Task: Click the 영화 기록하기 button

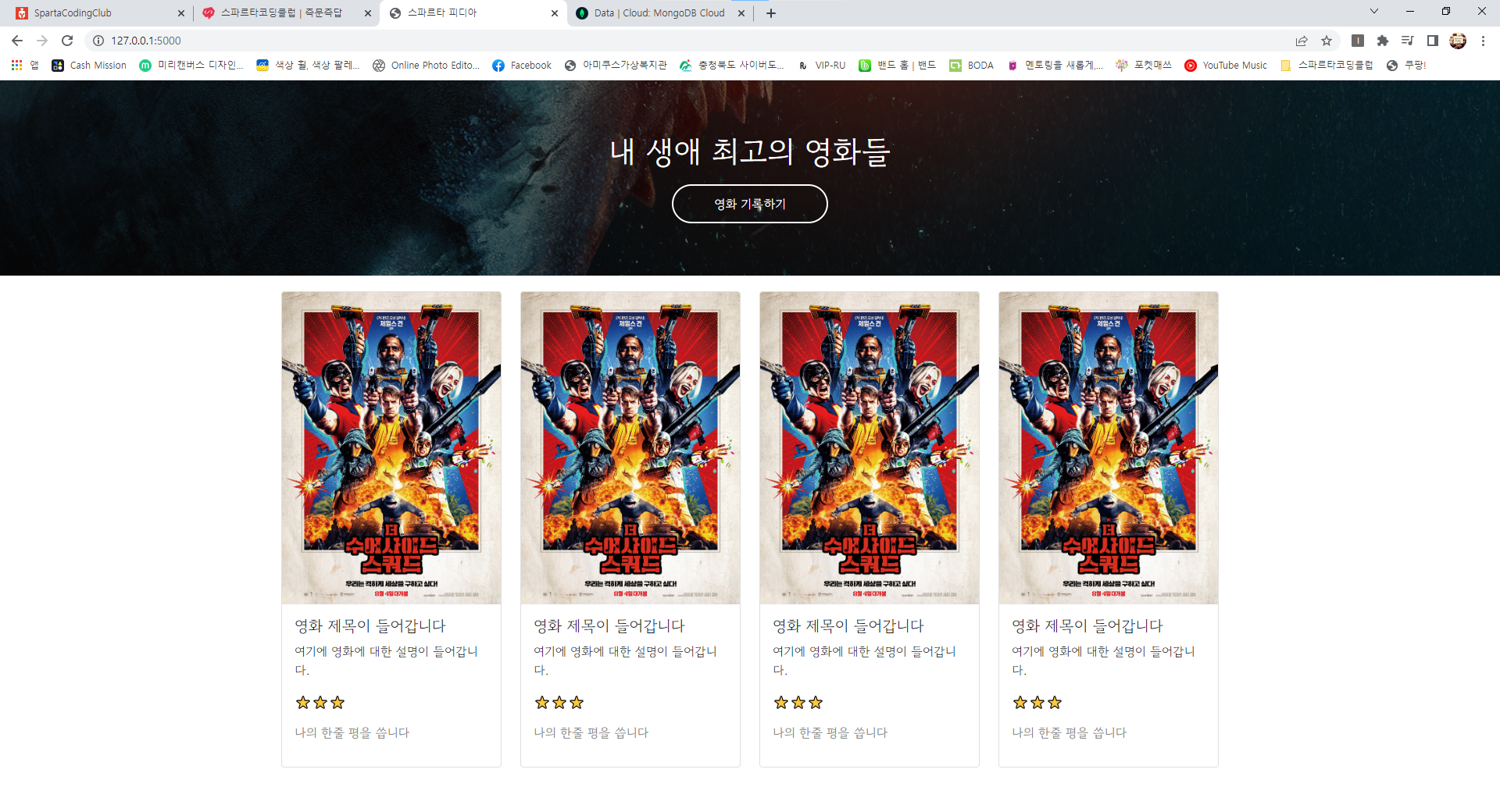Action: point(750,204)
